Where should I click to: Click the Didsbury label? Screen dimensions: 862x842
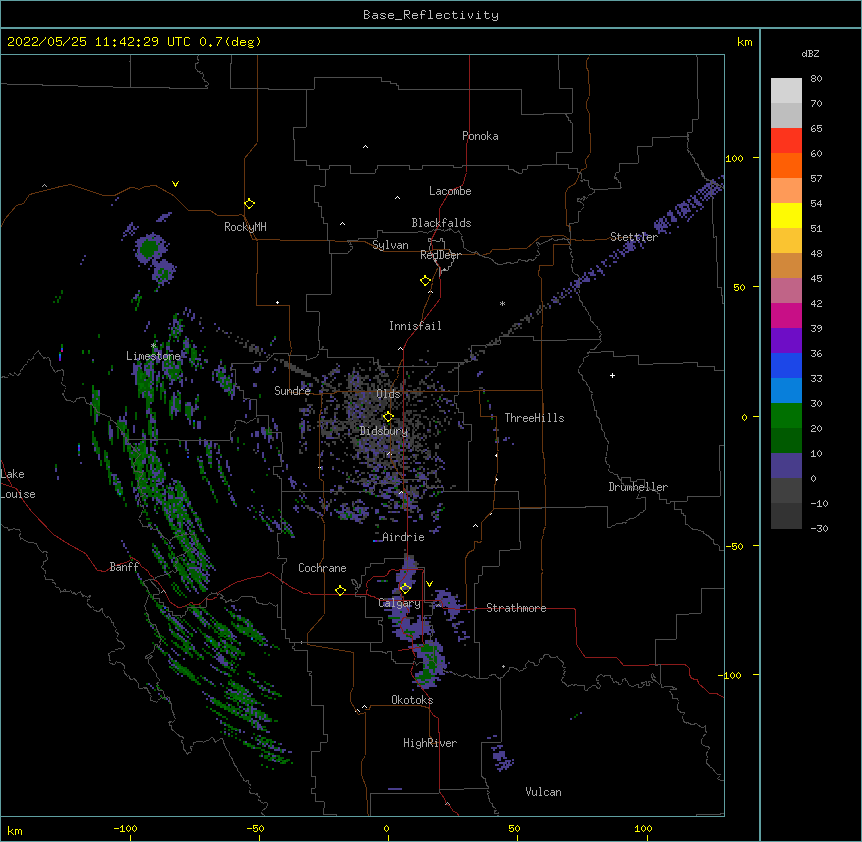pyautogui.click(x=384, y=431)
